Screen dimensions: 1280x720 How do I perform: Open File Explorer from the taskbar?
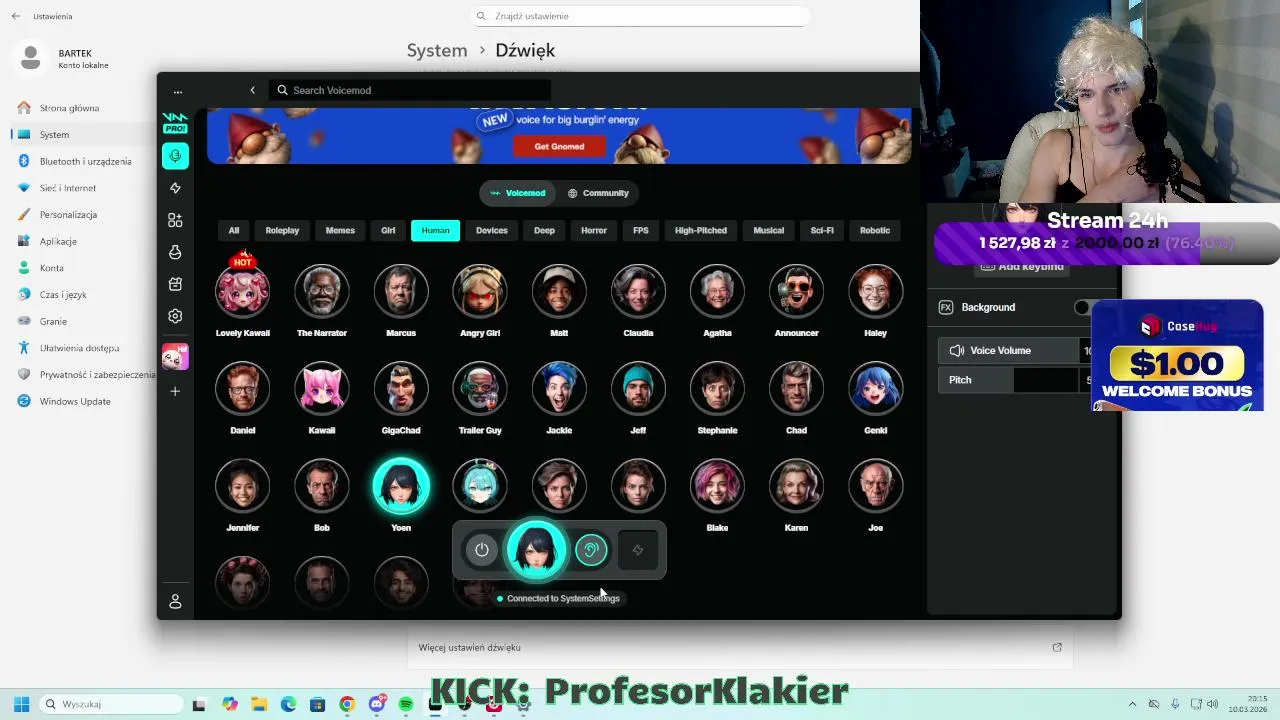(x=259, y=704)
